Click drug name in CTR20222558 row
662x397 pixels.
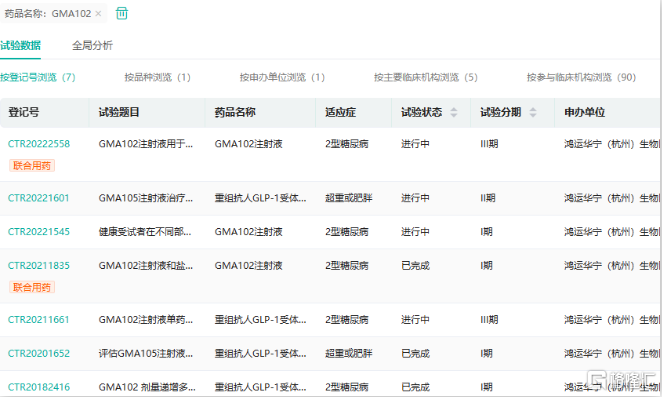click(248, 144)
